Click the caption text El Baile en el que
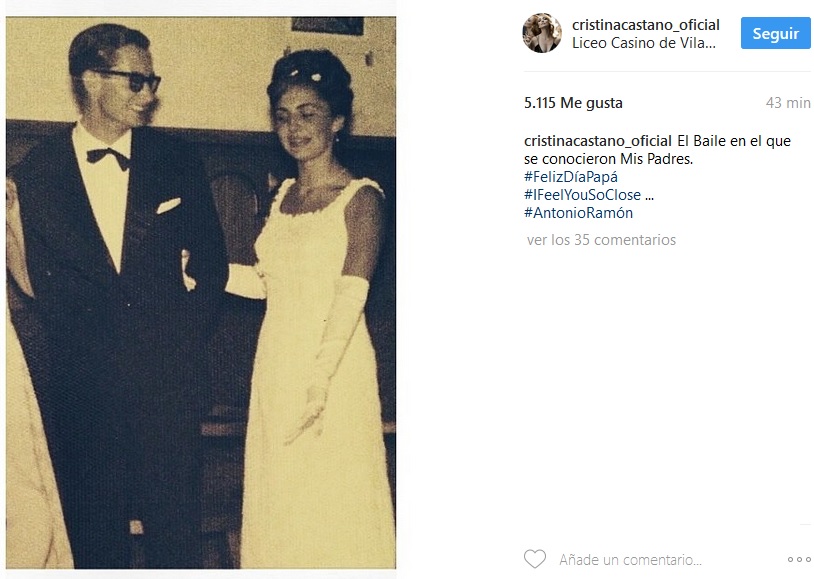This screenshot has height=579, width=814. tap(734, 141)
